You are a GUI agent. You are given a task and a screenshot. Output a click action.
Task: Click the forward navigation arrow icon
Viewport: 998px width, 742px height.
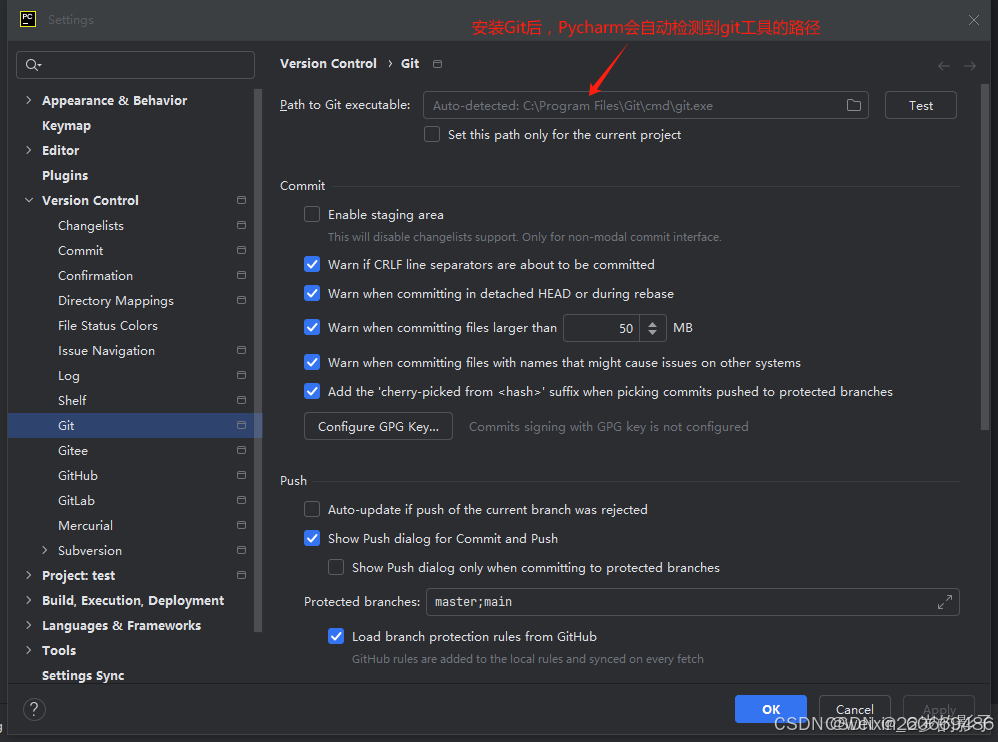point(969,66)
